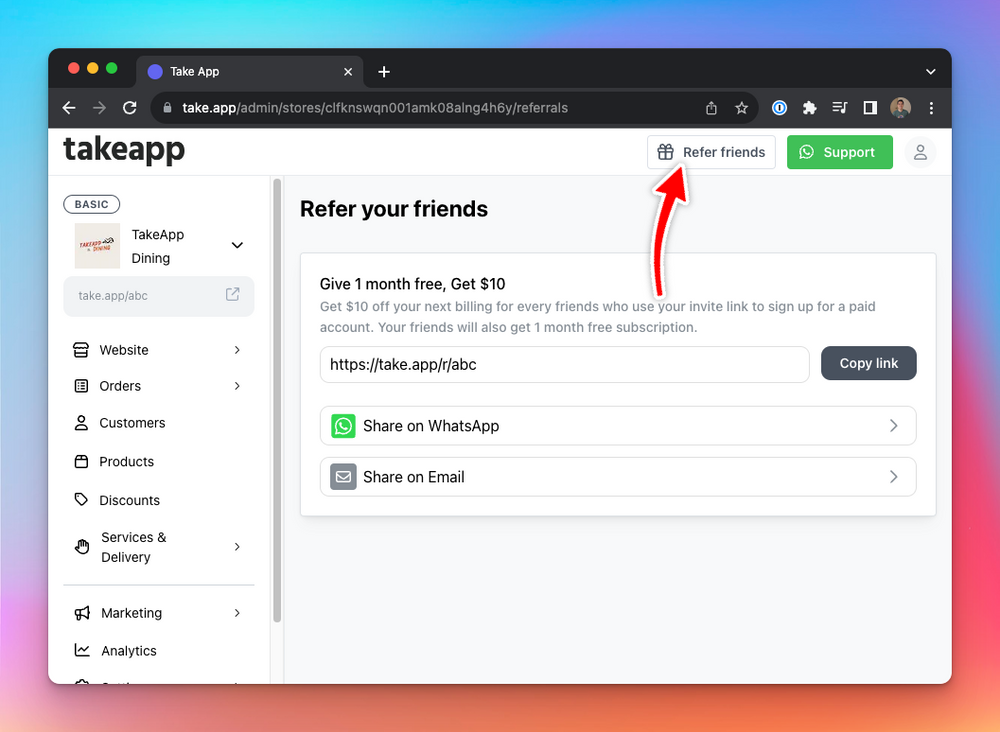The width and height of the screenshot is (1000, 732).
Task: Click the referral link input field
Action: point(564,365)
